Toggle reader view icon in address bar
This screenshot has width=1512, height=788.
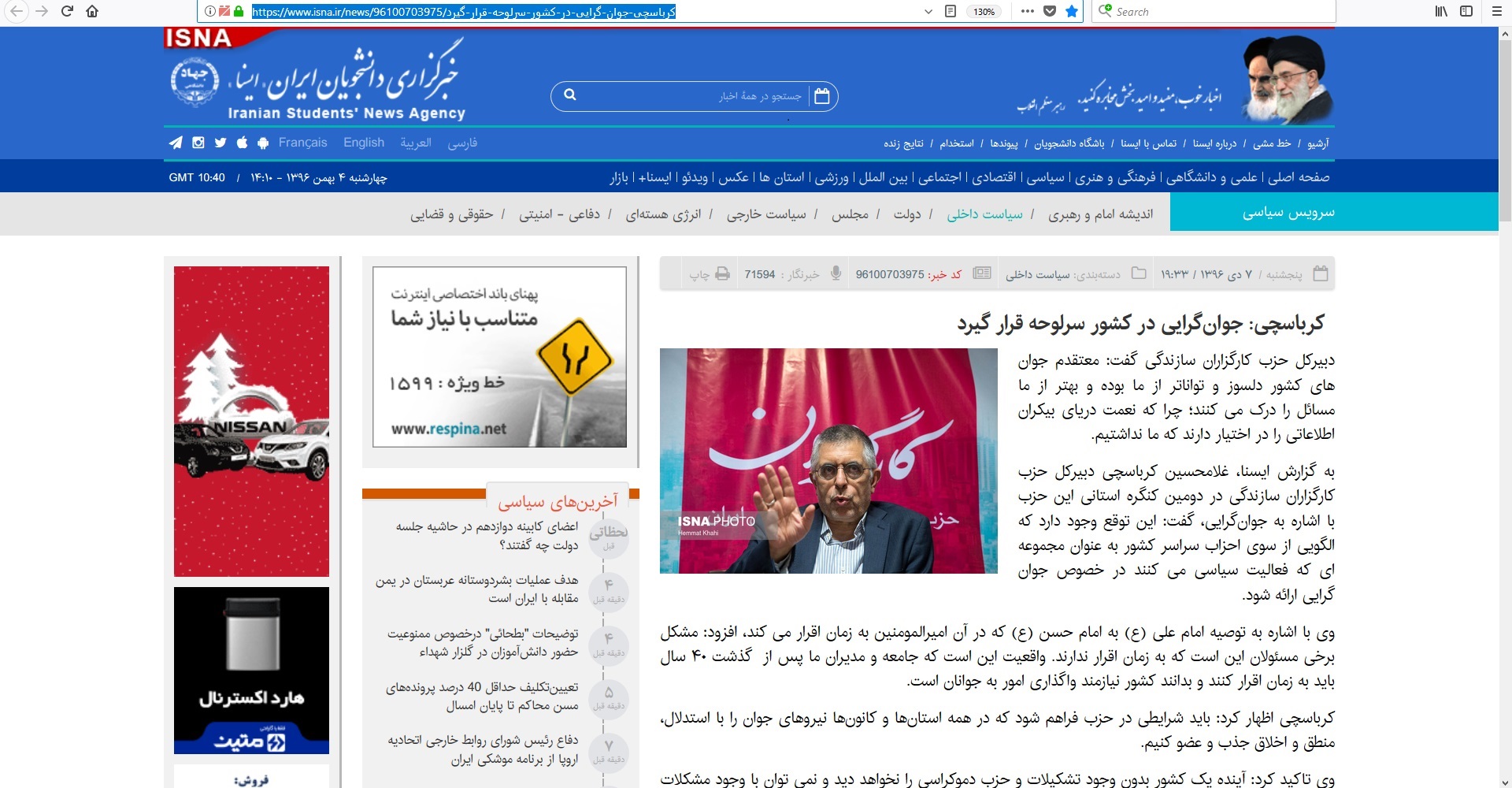pos(951,11)
